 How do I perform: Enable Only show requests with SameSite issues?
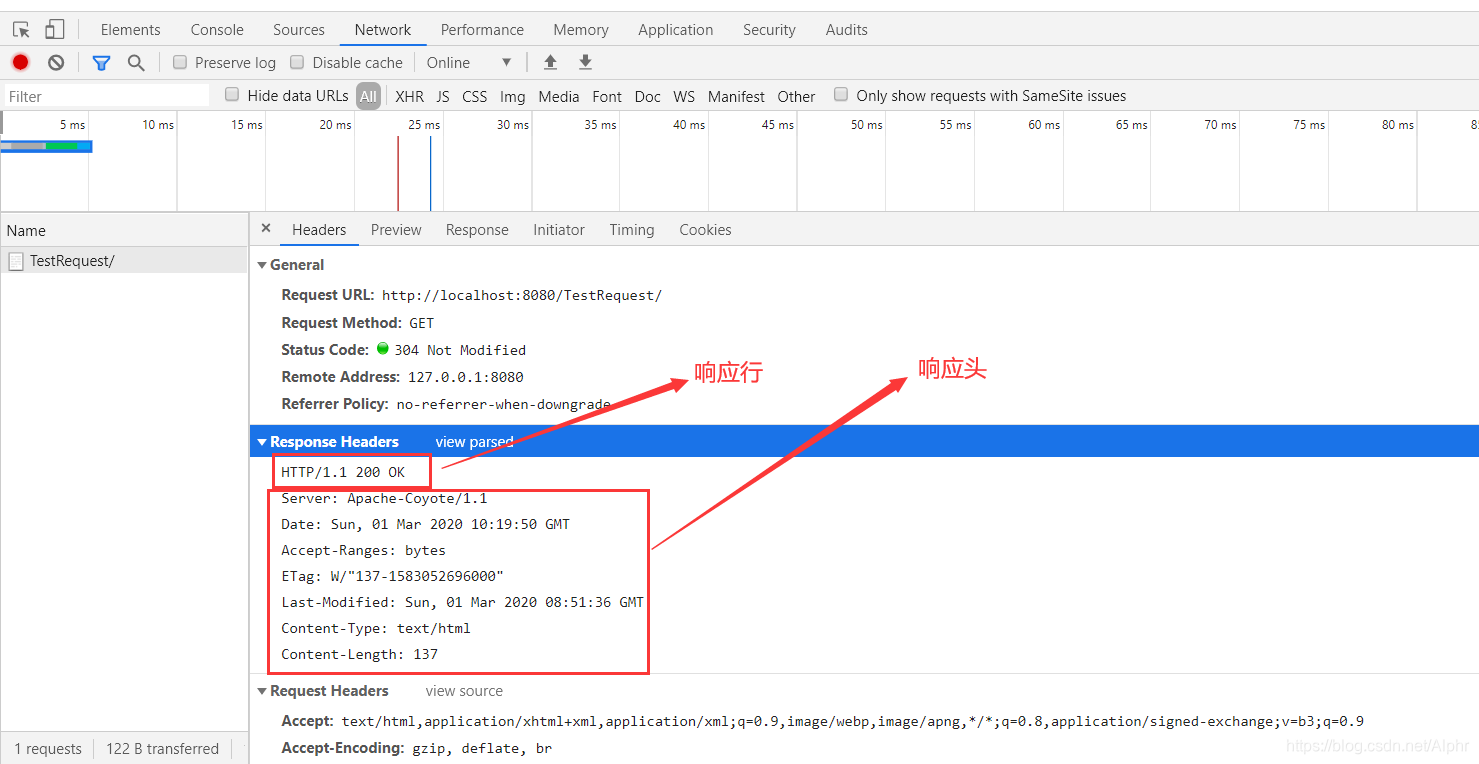[841, 95]
